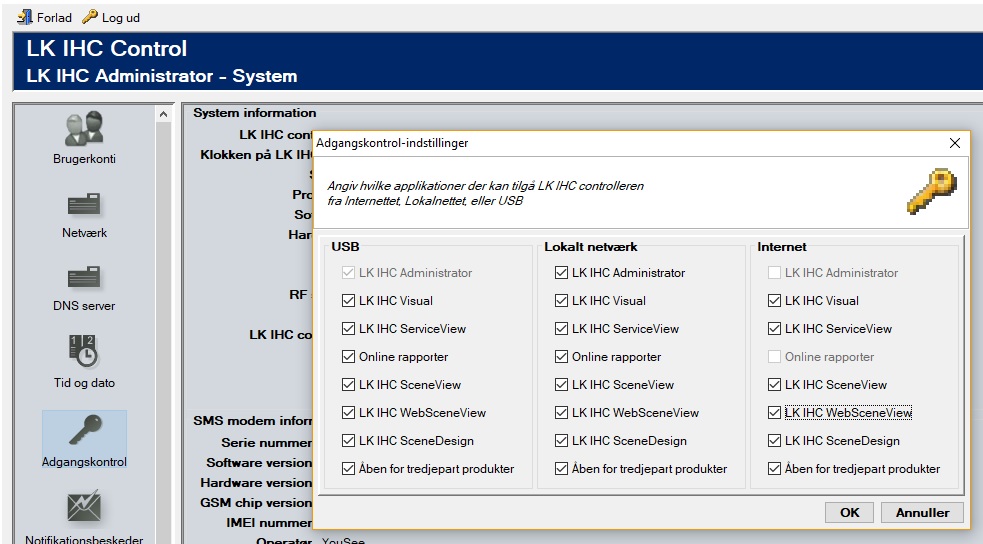The image size is (983, 544).
Task: Click the Log ud key button
Action: tap(90, 17)
